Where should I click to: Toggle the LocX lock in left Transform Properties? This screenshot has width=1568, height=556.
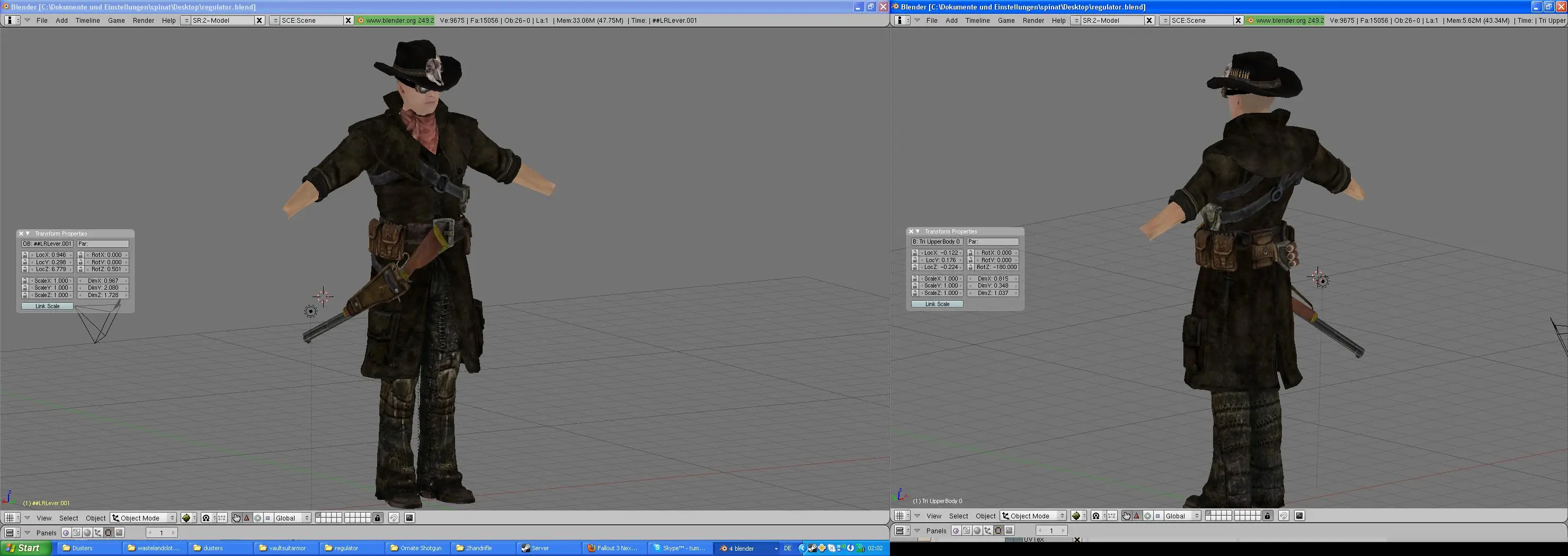click(x=25, y=255)
